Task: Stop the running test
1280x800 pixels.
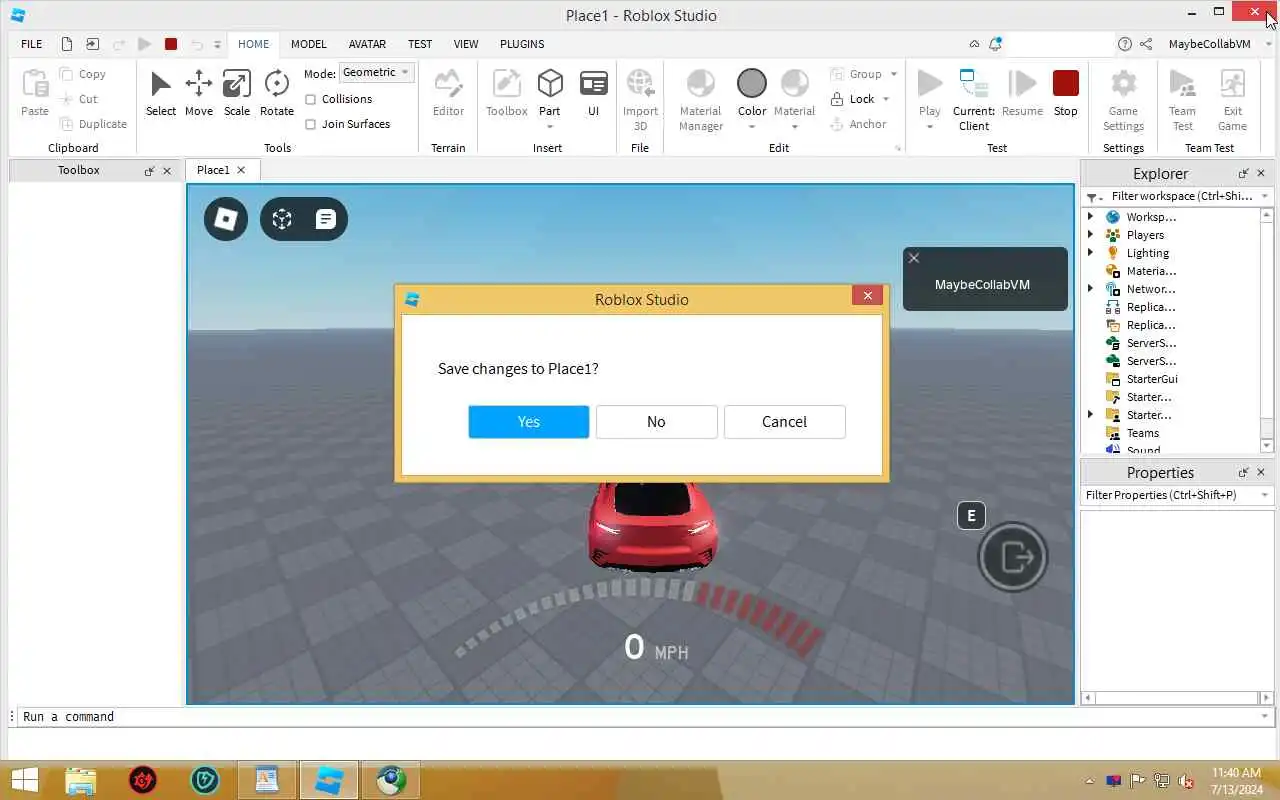Action: point(1066,93)
